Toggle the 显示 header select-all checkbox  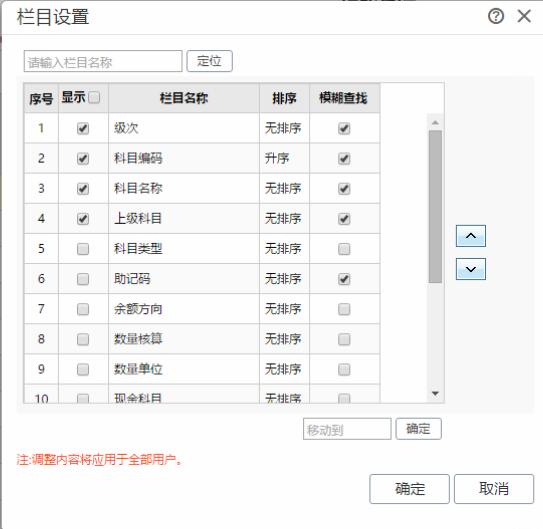click(94, 97)
